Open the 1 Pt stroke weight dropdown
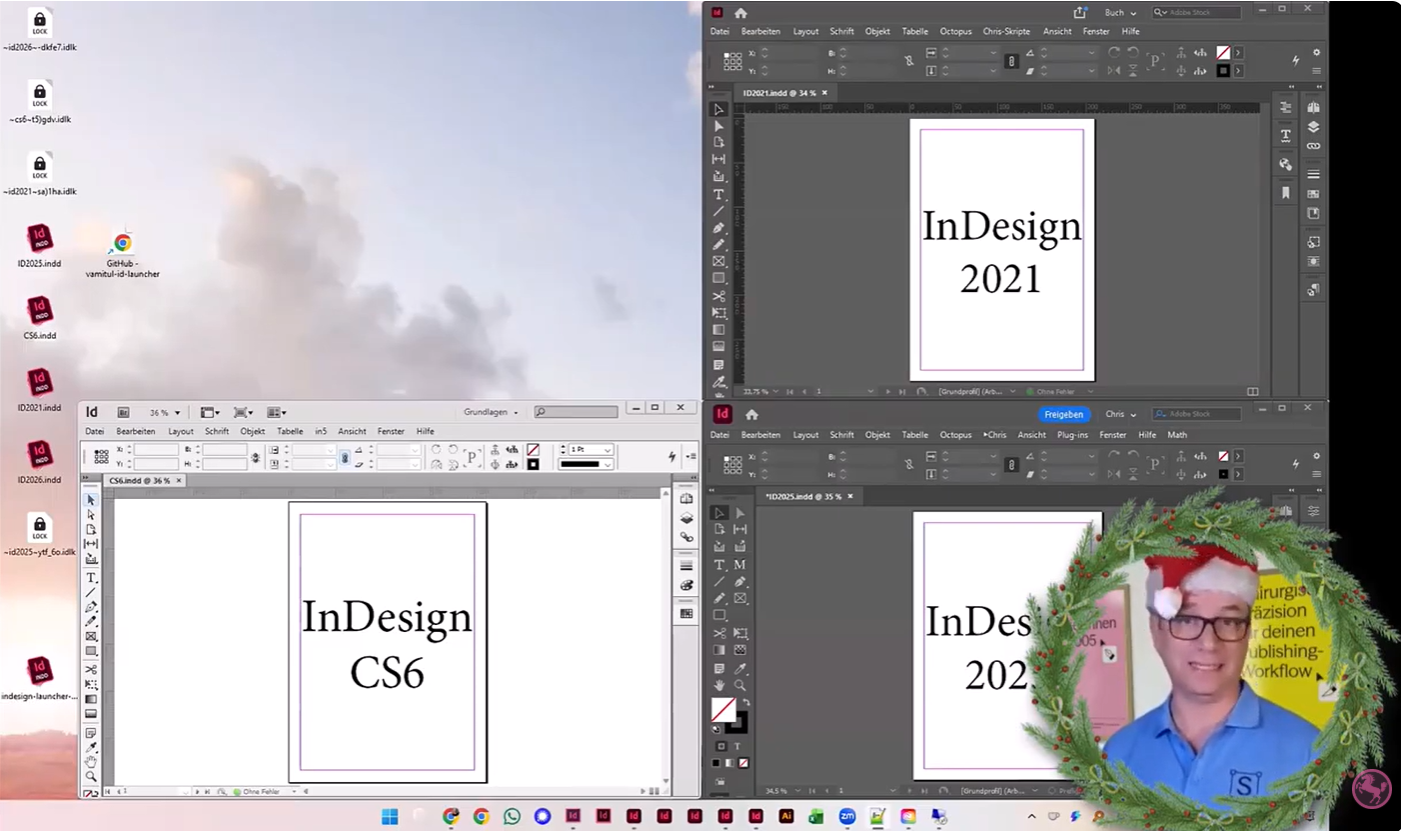The width and height of the screenshot is (1401, 831). point(608,450)
